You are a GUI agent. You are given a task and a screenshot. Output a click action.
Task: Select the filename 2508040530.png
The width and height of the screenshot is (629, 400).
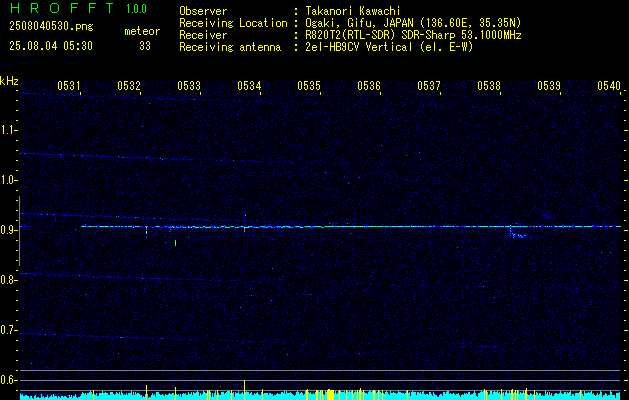click(x=51, y=27)
